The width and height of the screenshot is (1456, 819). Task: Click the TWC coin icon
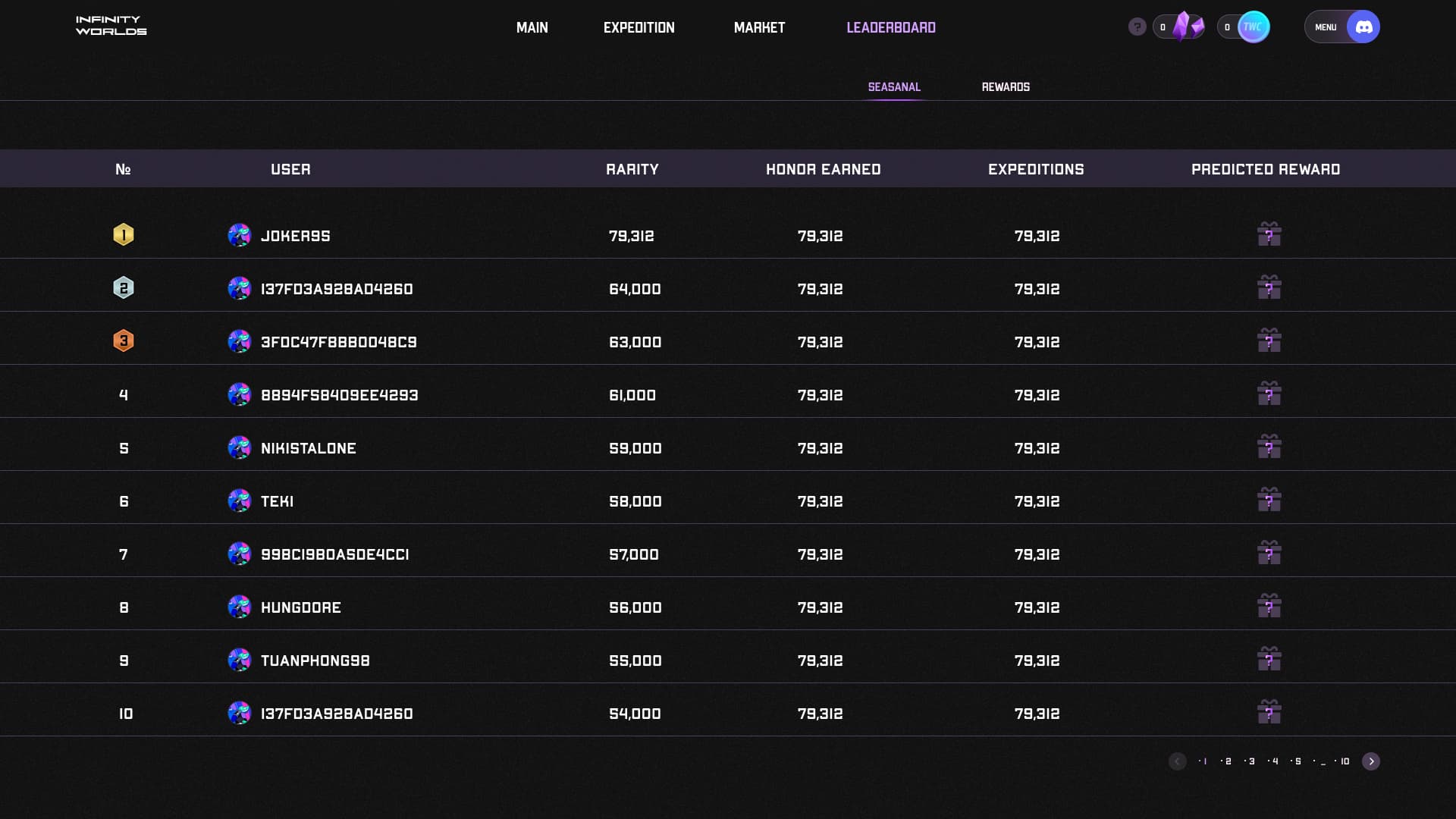tap(1253, 27)
